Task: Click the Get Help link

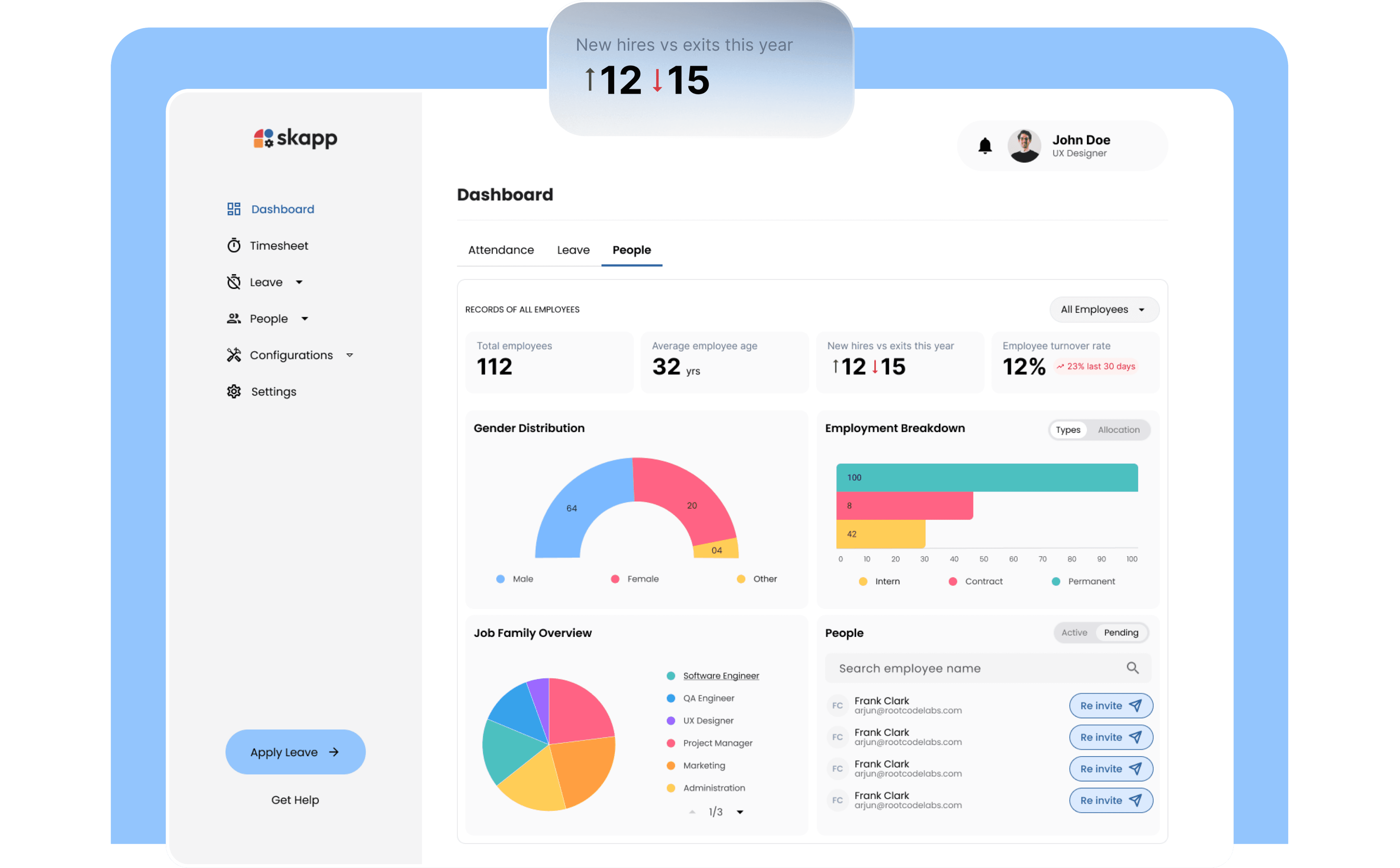Action: click(x=295, y=800)
